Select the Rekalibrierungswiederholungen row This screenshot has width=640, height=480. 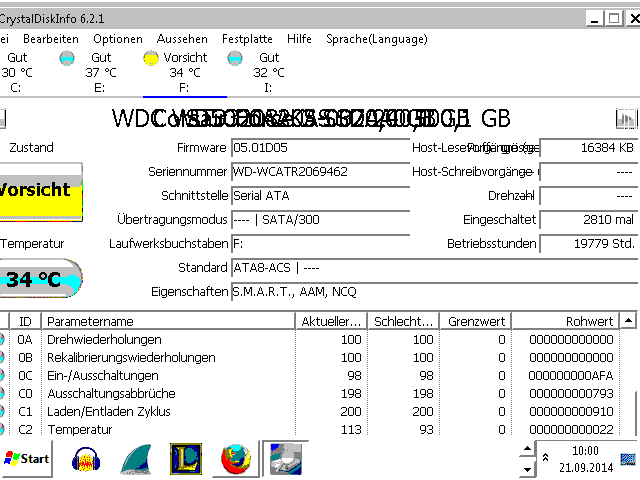click(309, 358)
